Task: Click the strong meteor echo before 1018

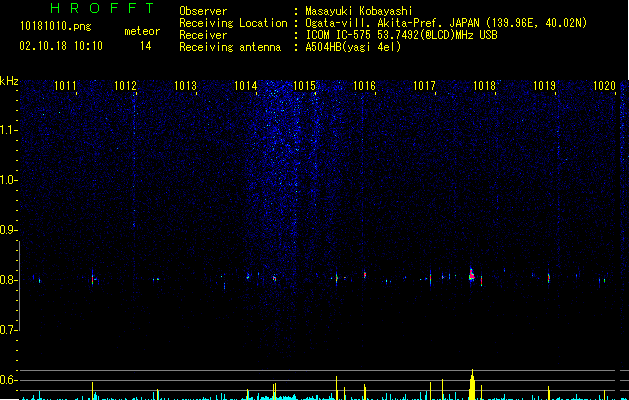Action: [x=472, y=274]
